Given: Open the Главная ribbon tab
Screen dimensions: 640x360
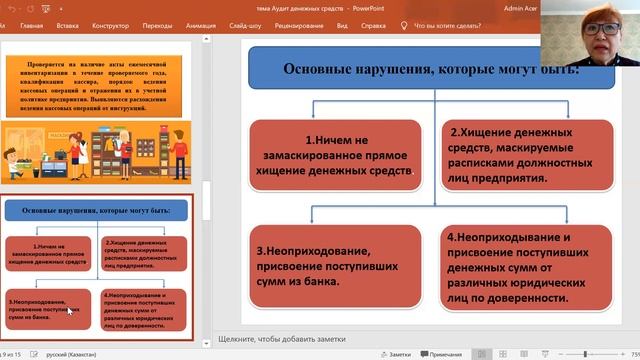Looking at the screenshot, I should pyautogui.click(x=31, y=26).
